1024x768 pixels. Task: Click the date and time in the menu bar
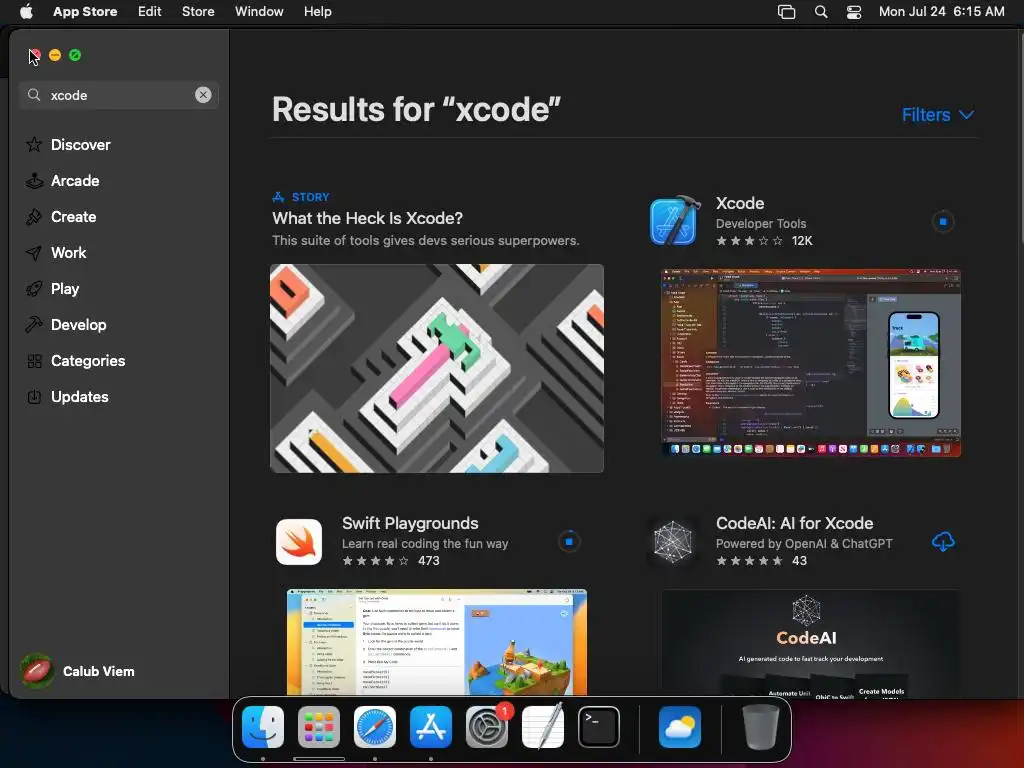(x=941, y=11)
